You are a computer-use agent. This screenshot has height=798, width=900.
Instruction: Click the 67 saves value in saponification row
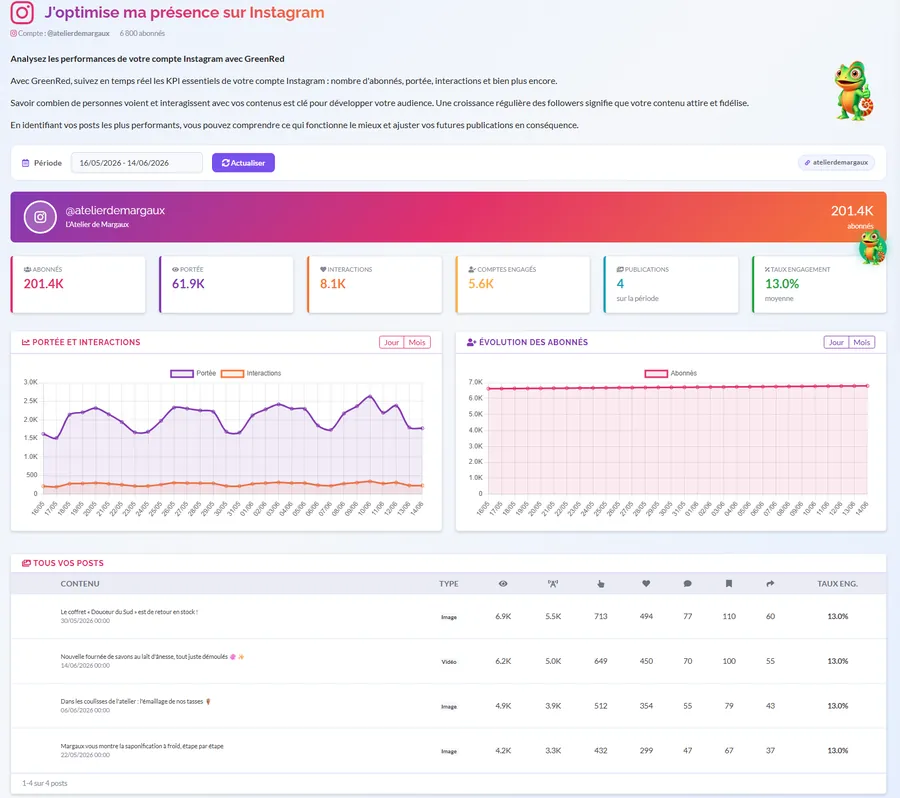[x=729, y=751]
